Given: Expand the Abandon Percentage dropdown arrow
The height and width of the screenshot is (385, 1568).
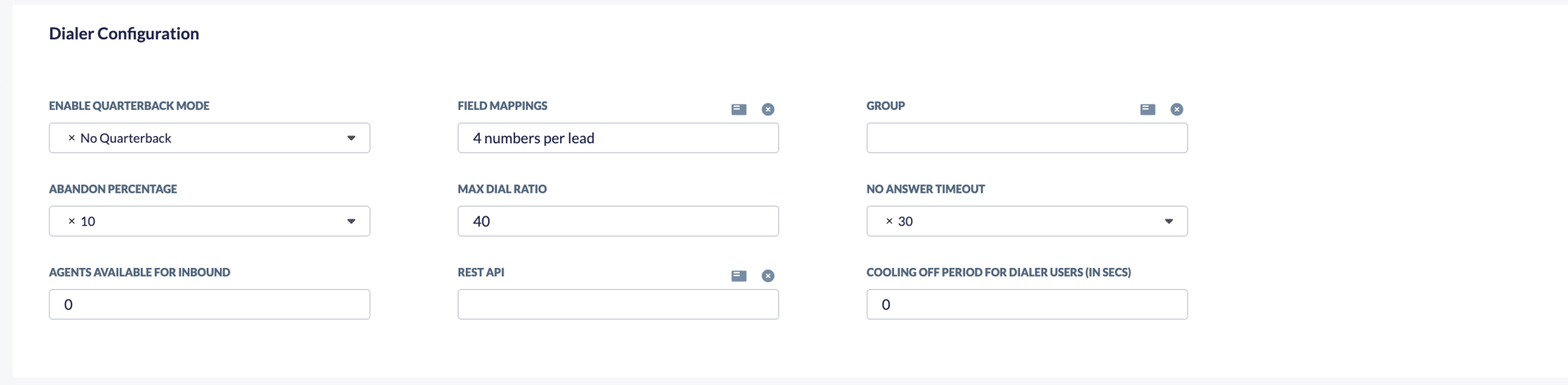Looking at the screenshot, I should click(351, 221).
